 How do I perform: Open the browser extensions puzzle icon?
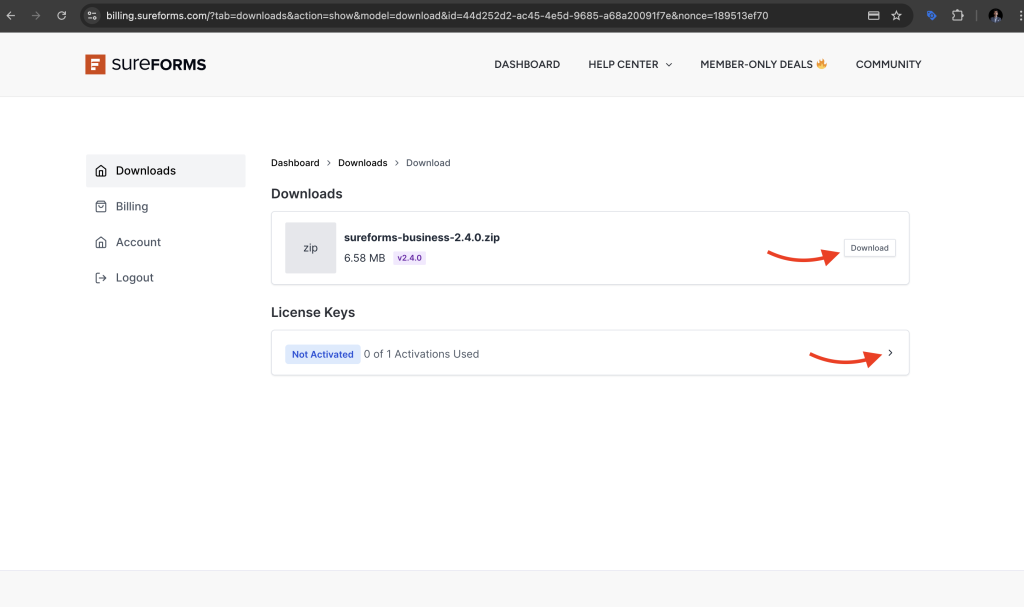coord(957,16)
